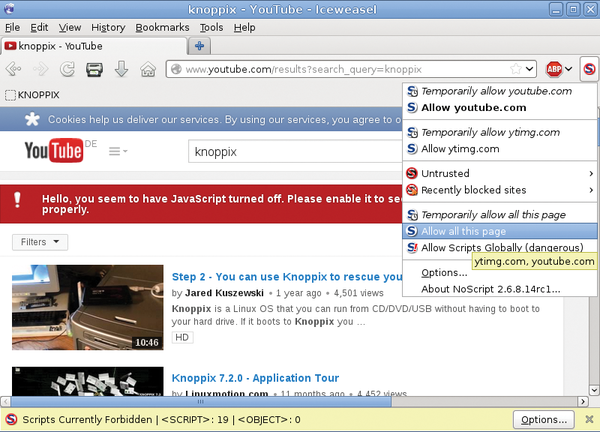Click the Back navigation arrow
The width and height of the screenshot is (600, 432).
(x=13, y=69)
